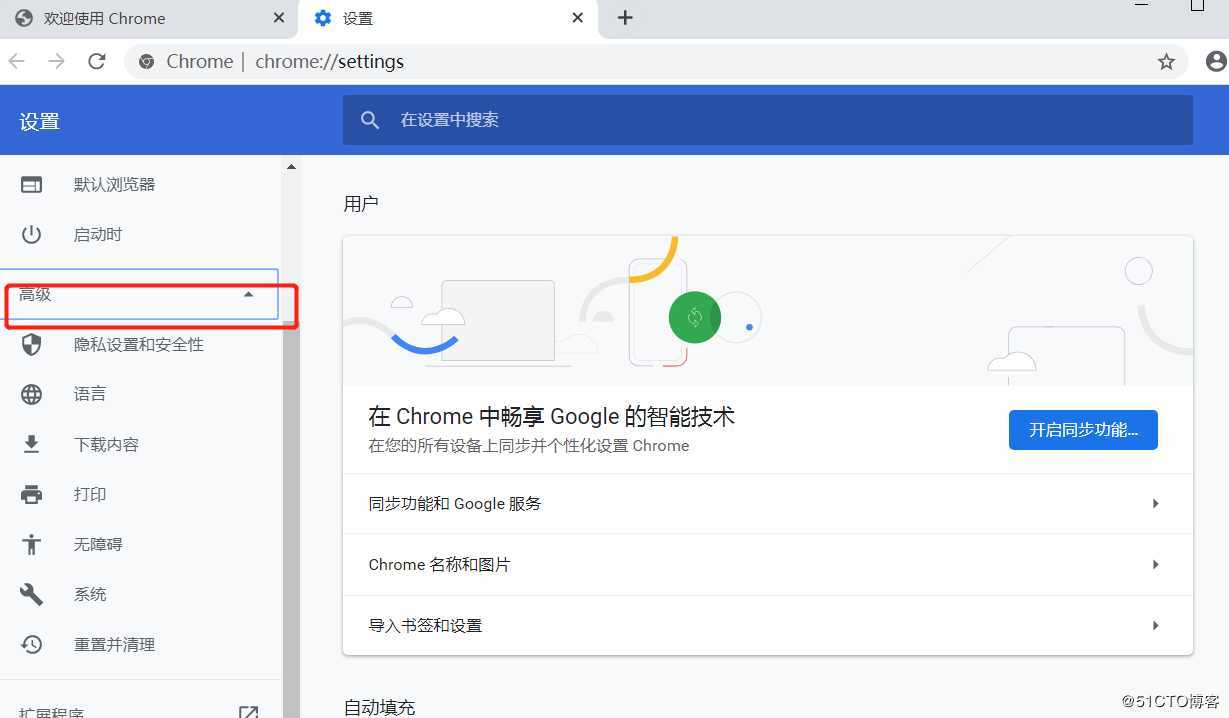Click arrow beside 导入书签和设置

click(1155, 625)
